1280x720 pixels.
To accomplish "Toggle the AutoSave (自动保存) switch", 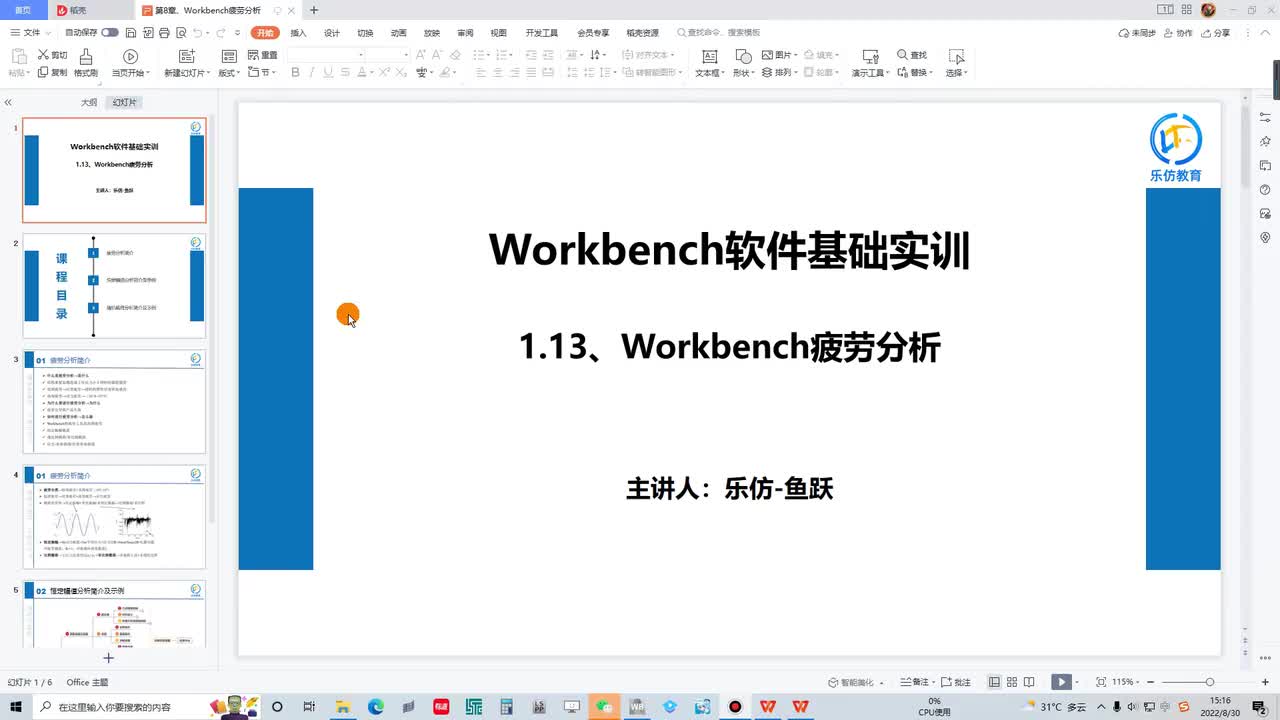I will (x=110, y=33).
